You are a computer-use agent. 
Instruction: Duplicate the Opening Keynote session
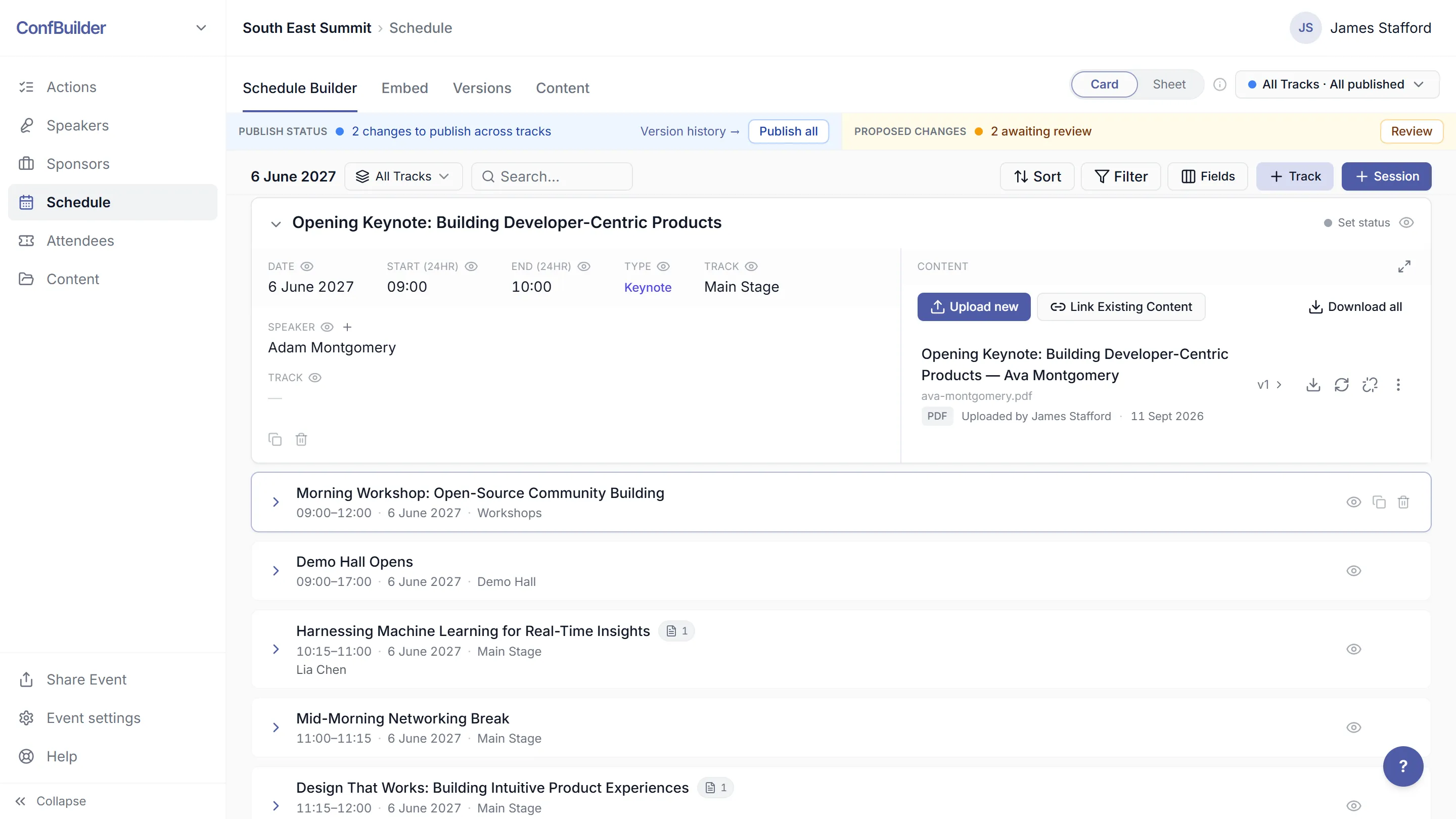(275, 439)
